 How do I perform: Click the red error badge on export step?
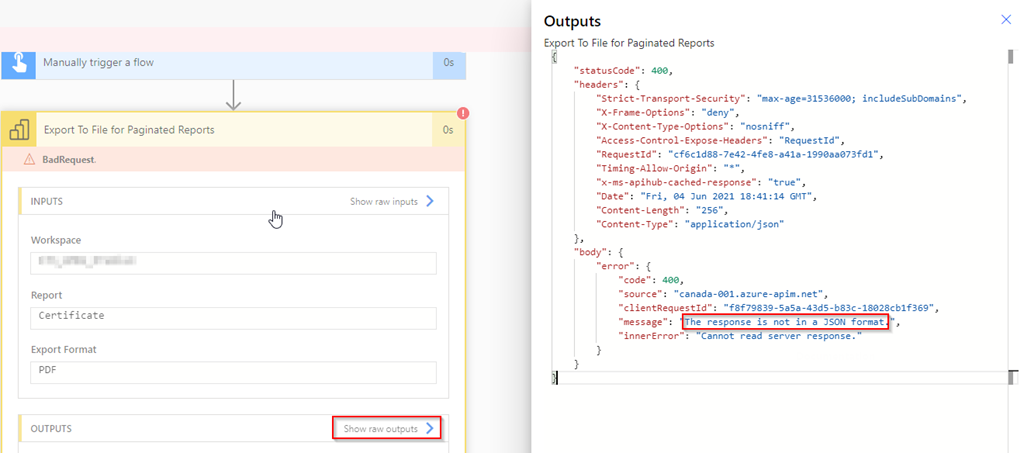pyautogui.click(x=464, y=114)
